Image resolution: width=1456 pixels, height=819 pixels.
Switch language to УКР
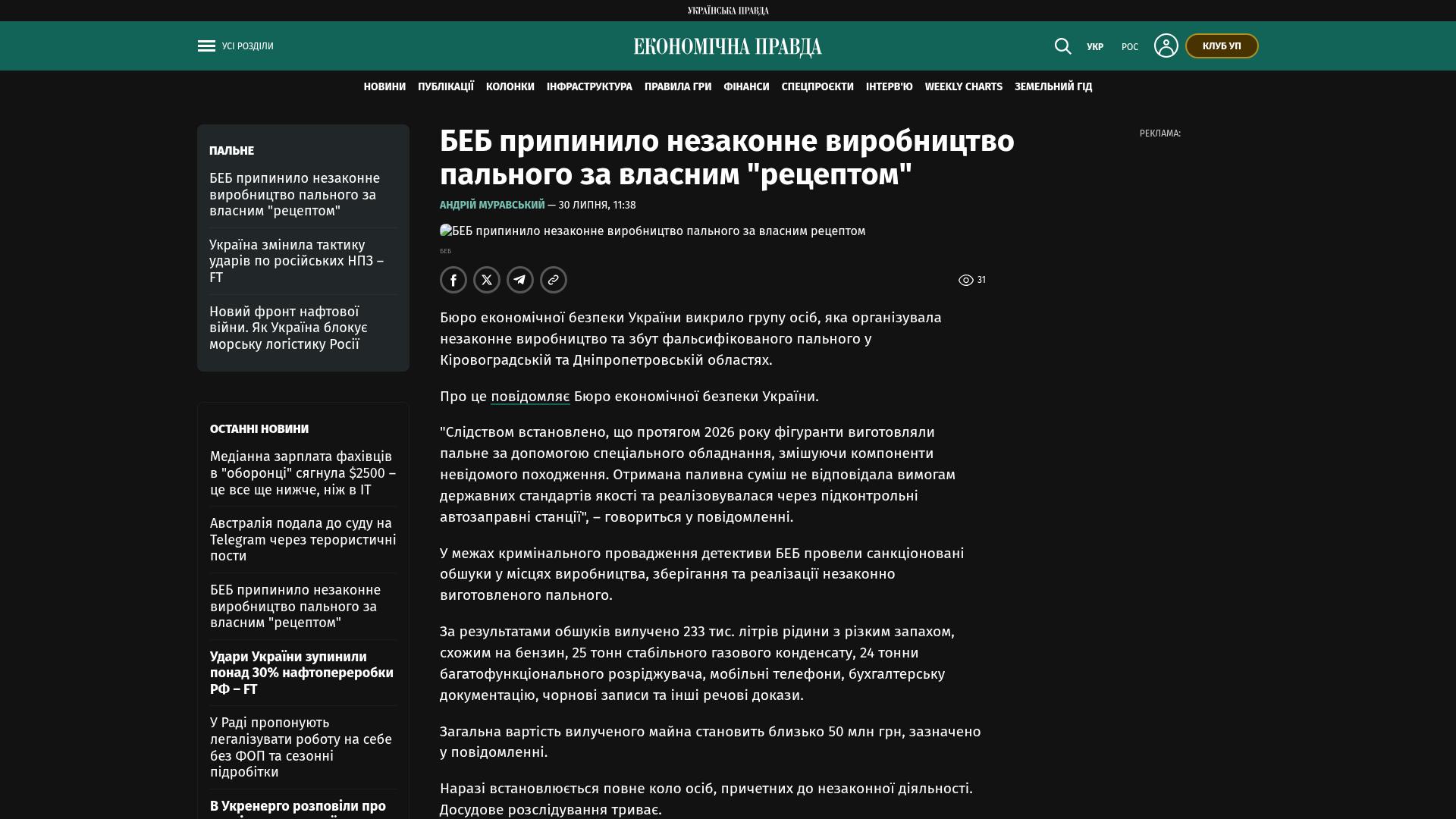coord(1095,47)
